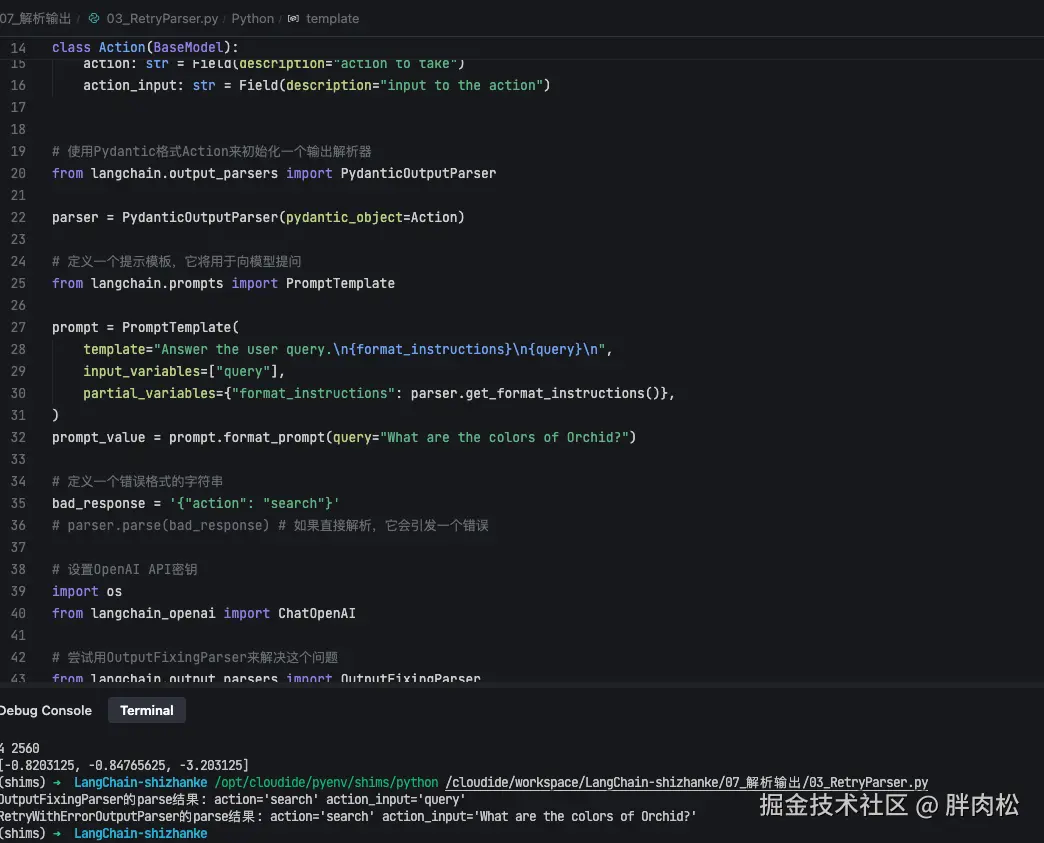
Task: Open the 03_RetryParser.py breadcrumb item
Action: click(162, 18)
